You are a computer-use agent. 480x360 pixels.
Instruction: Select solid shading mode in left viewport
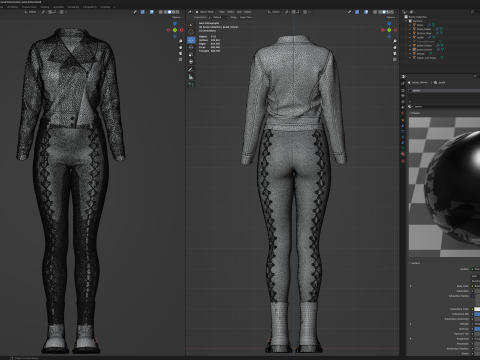pyautogui.click(x=169, y=12)
